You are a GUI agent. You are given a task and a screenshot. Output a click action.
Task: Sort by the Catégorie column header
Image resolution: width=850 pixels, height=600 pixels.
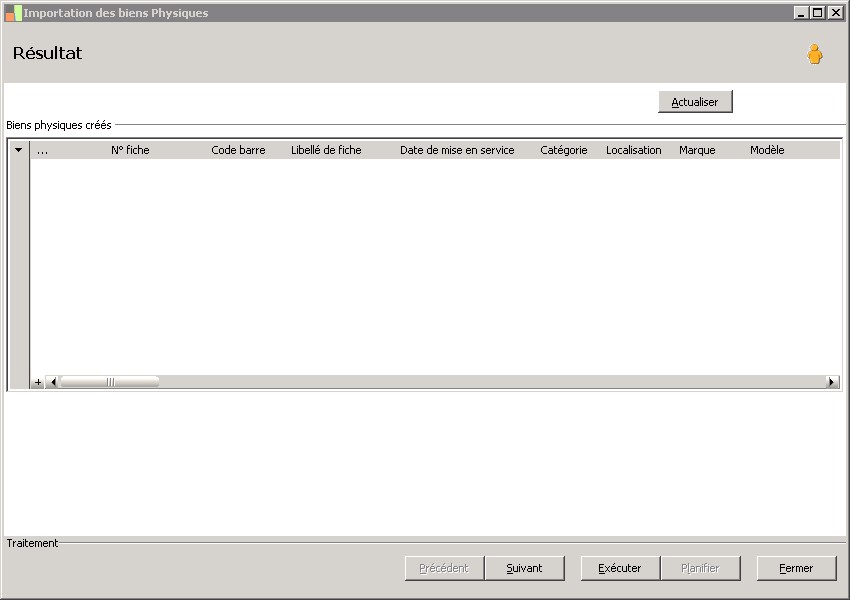(564, 150)
